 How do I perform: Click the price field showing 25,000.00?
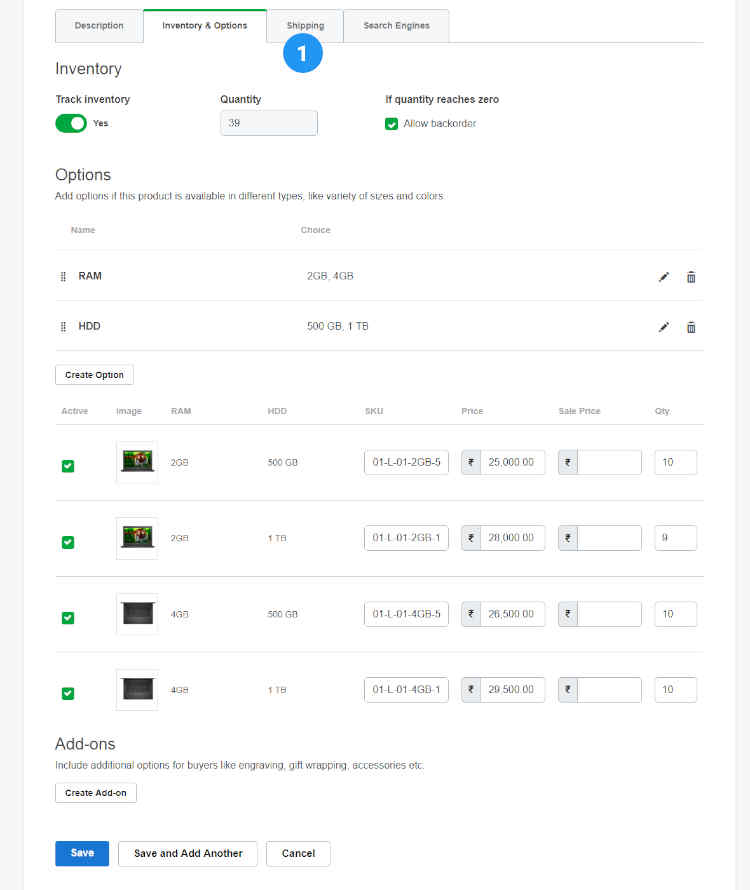pyautogui.click(x=512, y=462)
